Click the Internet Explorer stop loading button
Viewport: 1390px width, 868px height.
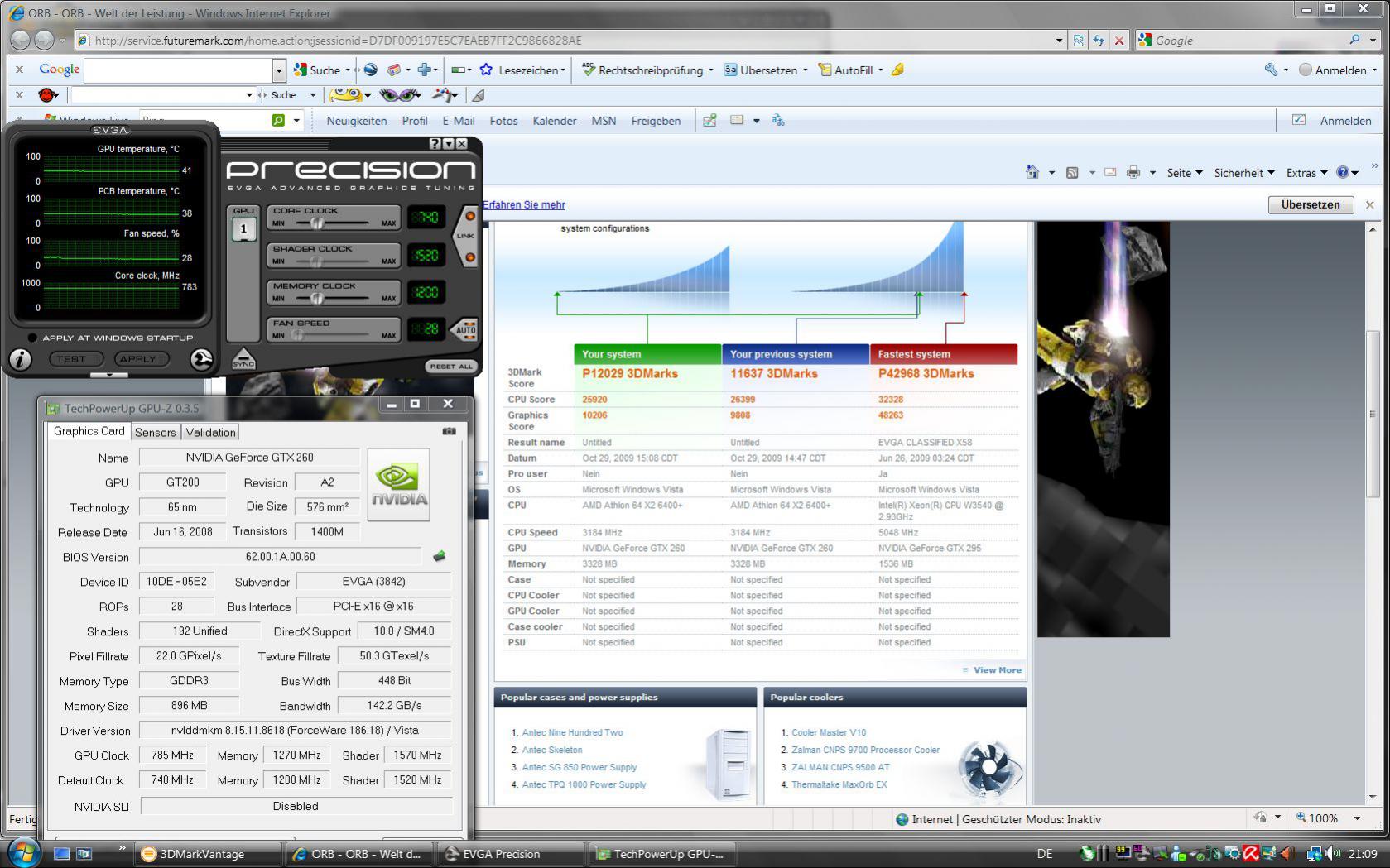pos(1119,40)
